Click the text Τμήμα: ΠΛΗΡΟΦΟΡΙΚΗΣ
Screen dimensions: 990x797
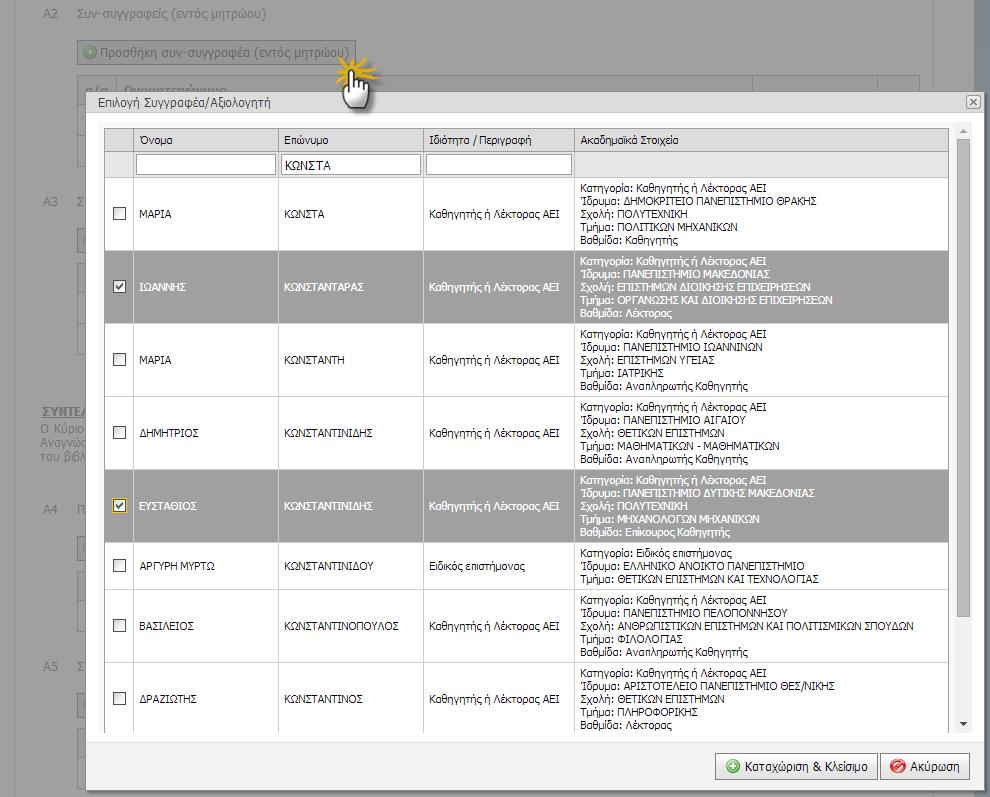click(x=639, y=712)
